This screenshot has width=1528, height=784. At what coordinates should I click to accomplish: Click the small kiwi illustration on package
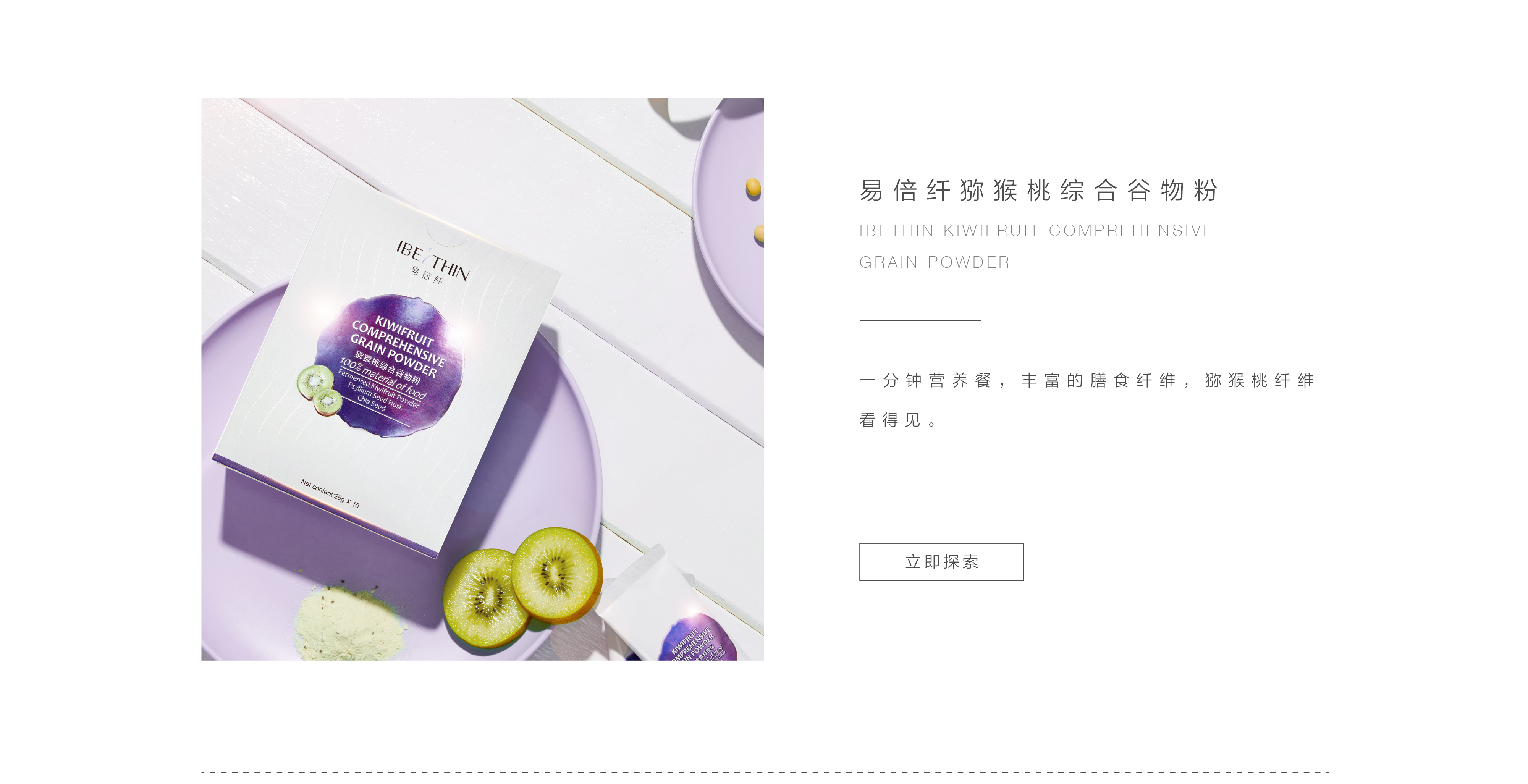pos(320,390)
